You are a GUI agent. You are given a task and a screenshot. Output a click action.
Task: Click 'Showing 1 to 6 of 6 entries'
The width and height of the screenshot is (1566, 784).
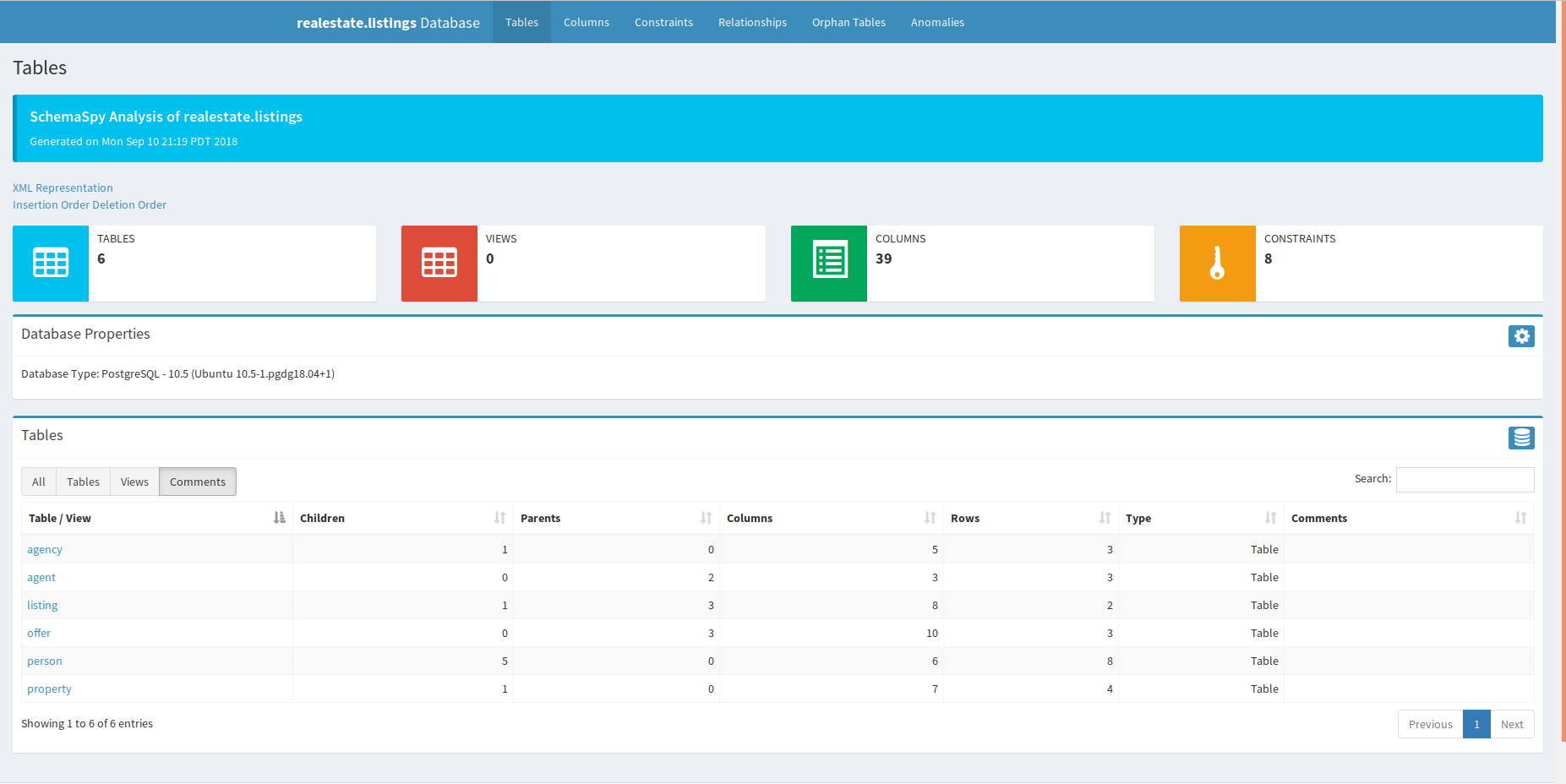pos(87,723)
